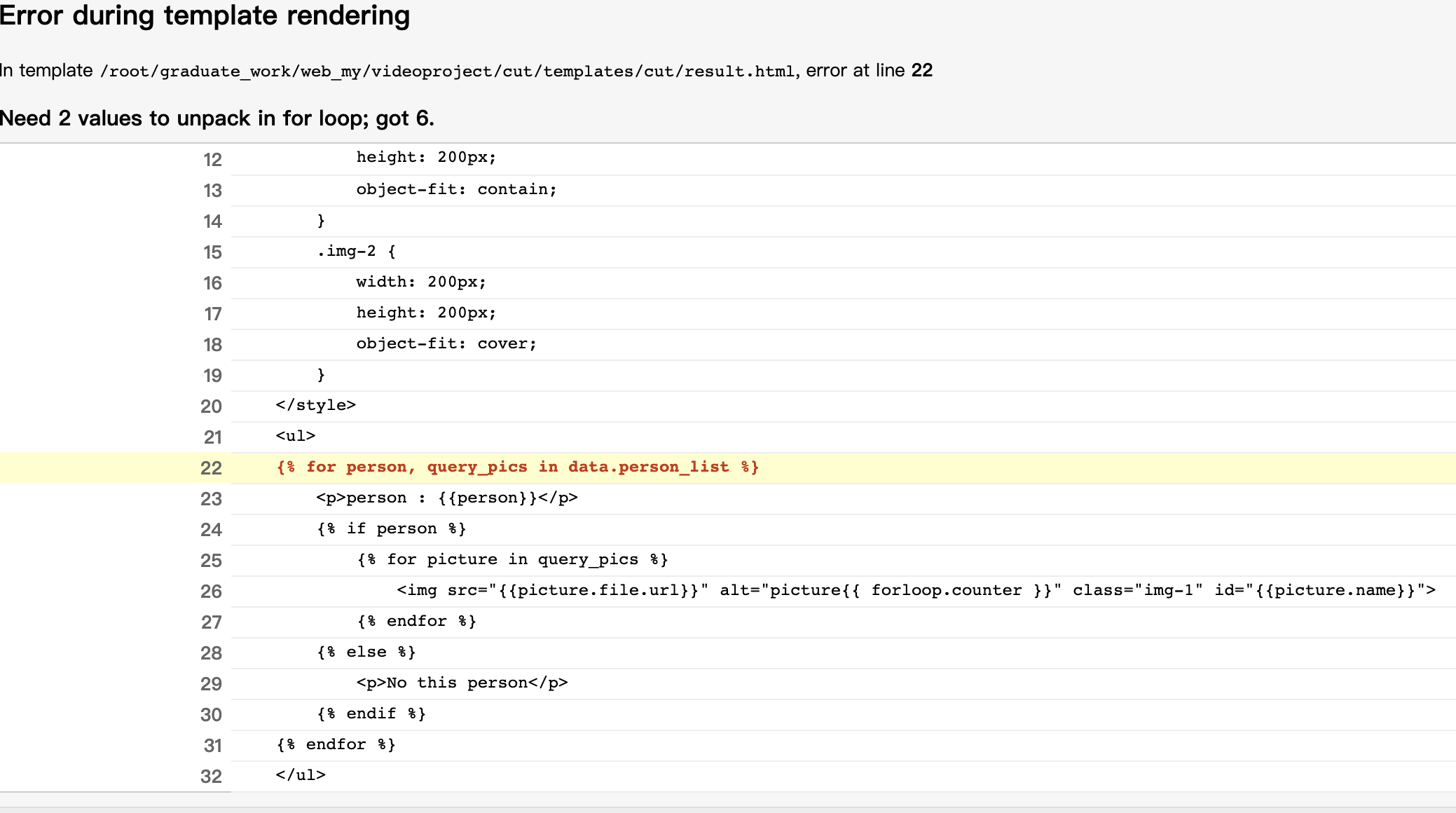The image size is (1456, 813).
Task: Click the '<p>person : {{person}}</p>' line
Action: pyautogui.click(x=446, y=498)
